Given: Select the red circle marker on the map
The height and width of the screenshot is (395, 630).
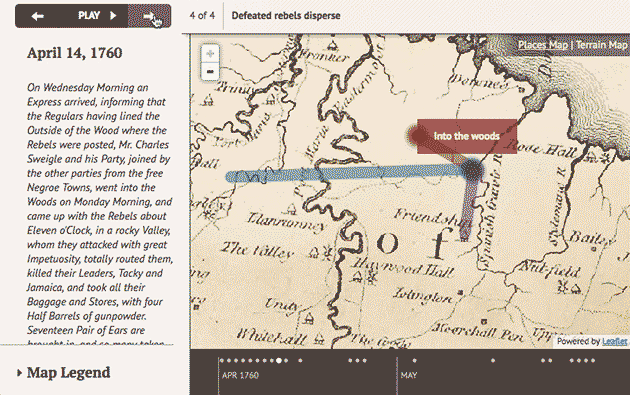Looking at the screenshot, I should click(418, 135).
